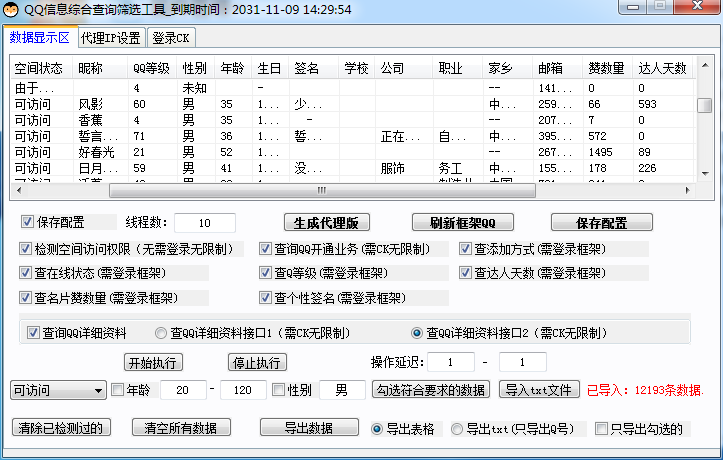Toggle 查在线状态 checkbox

click(x=25, y=273)
